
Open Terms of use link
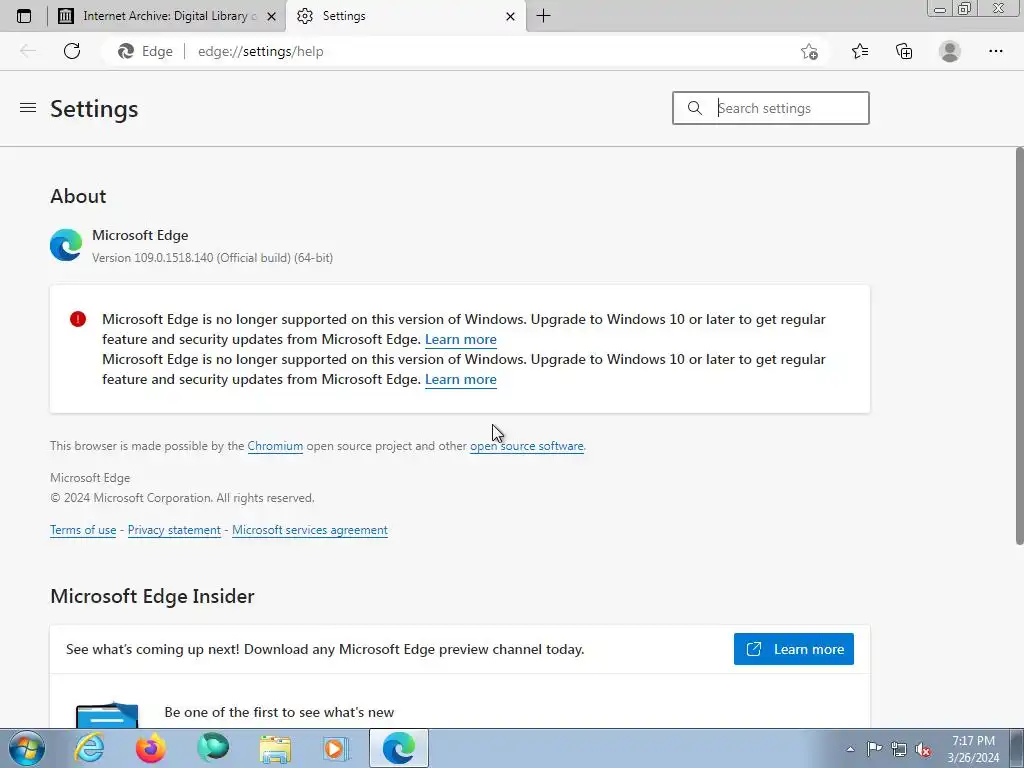pyautogui.click(x=83, y=530)
